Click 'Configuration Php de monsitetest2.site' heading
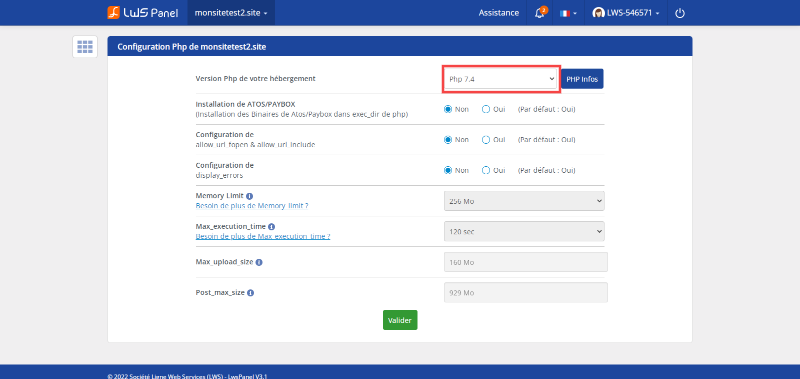 point(192,47)
